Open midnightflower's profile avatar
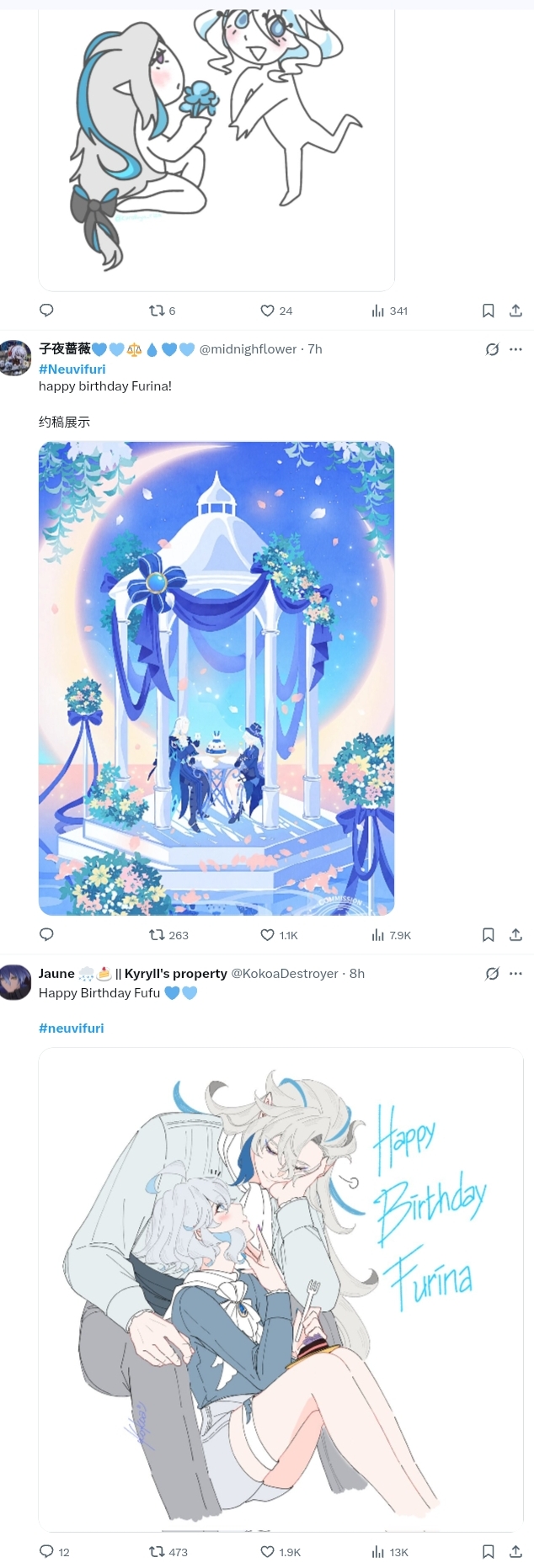Screen dimensions: 534x1568 15,358
